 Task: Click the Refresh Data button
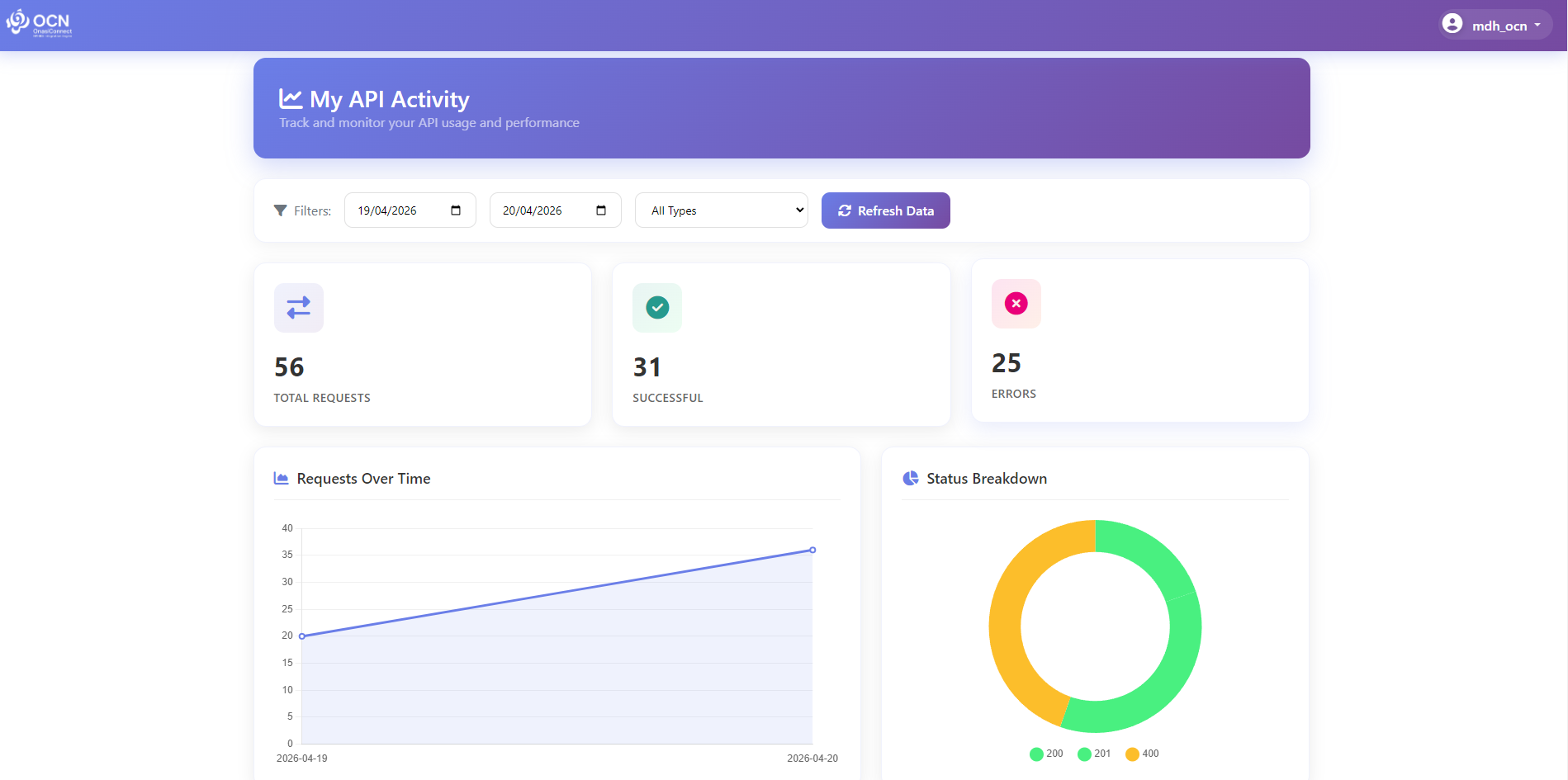pyautogui.click(x=885, y=210)
